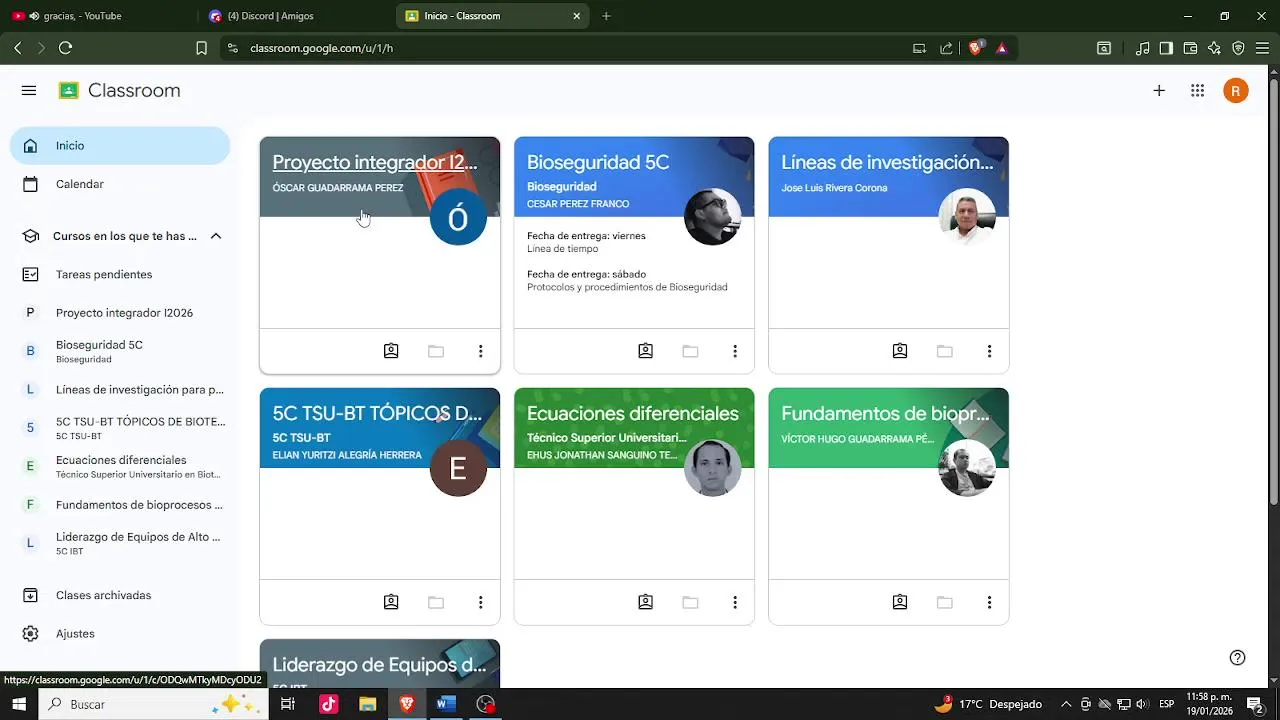Select Ecuaciones diferenciales in sidebar list
This screenshot has width=1280, height=720.
click(x=120, y=466)
